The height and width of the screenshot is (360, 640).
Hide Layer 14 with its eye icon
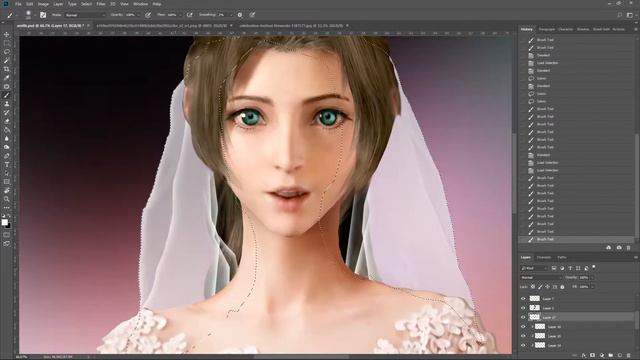(x=523, y=345)
